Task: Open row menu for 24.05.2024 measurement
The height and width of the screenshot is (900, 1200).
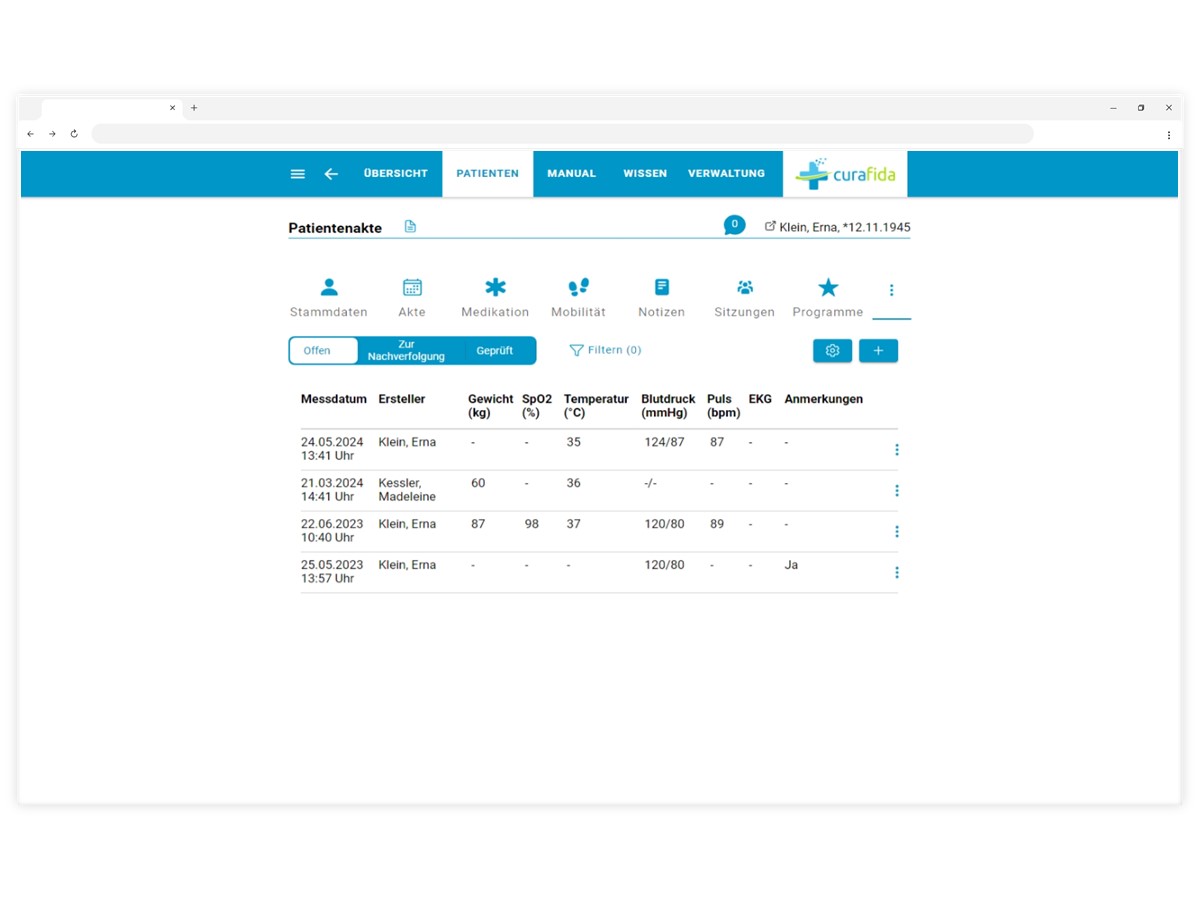Action: coord(897,450)
